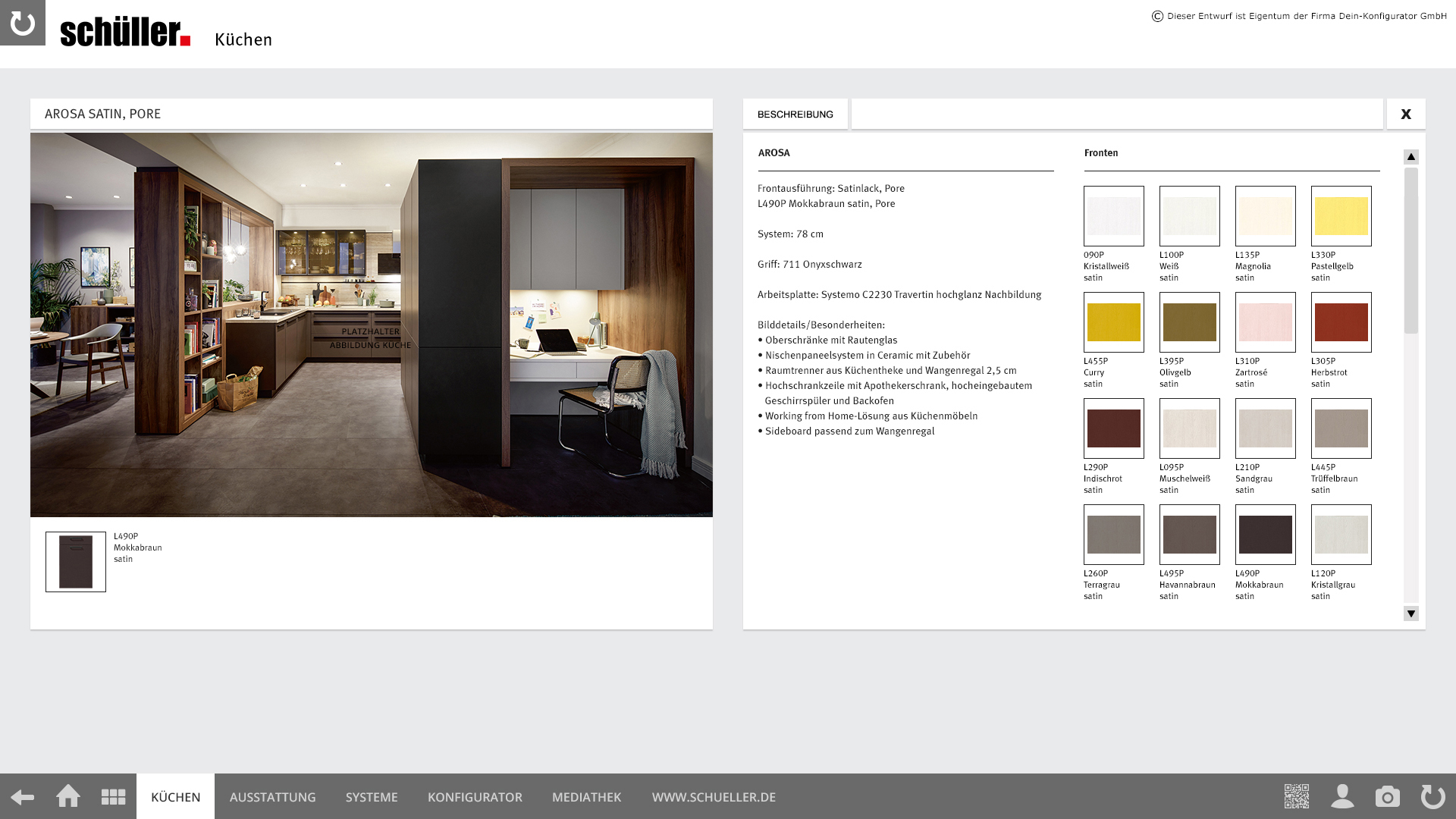Viewport: 1456px width, 819px height.
Task: Close the description panel with X
Action: coord(1406,114)
